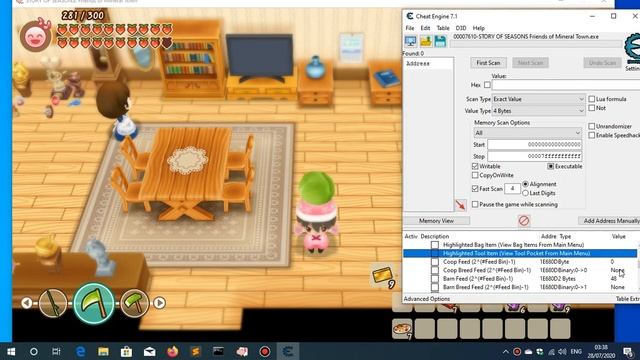Open Cortana search circle on taskbar
This screenshot has width=640, height=360.
(34, 351)
